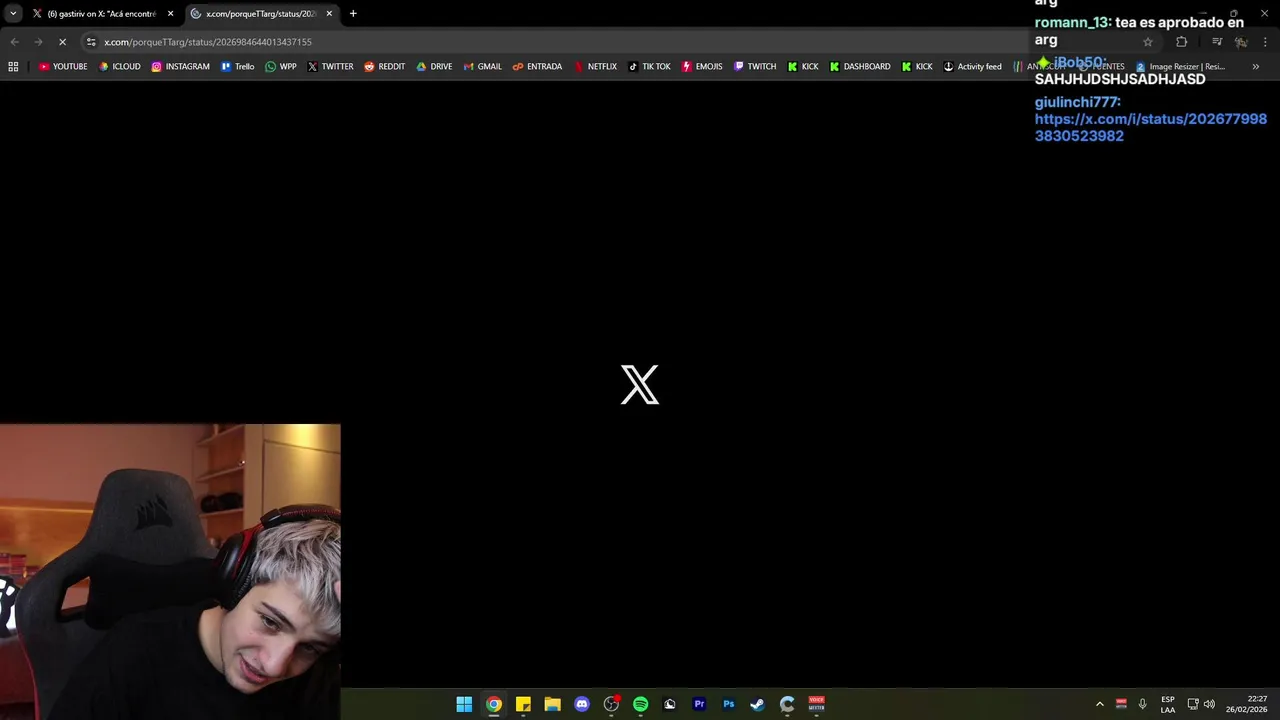This screenshot has height=720, width=1280.
Task: Switch to the gastiriv on X tab
Action: pyautogui.click(x=102, y=14)
